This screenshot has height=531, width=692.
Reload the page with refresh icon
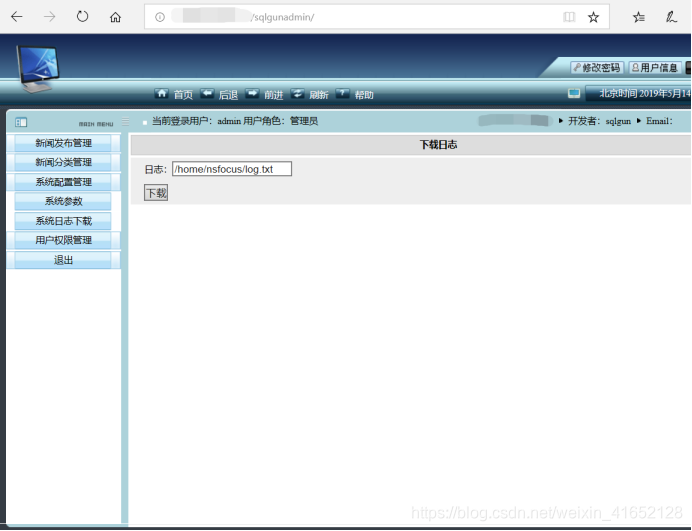click(x=83, y=17)
